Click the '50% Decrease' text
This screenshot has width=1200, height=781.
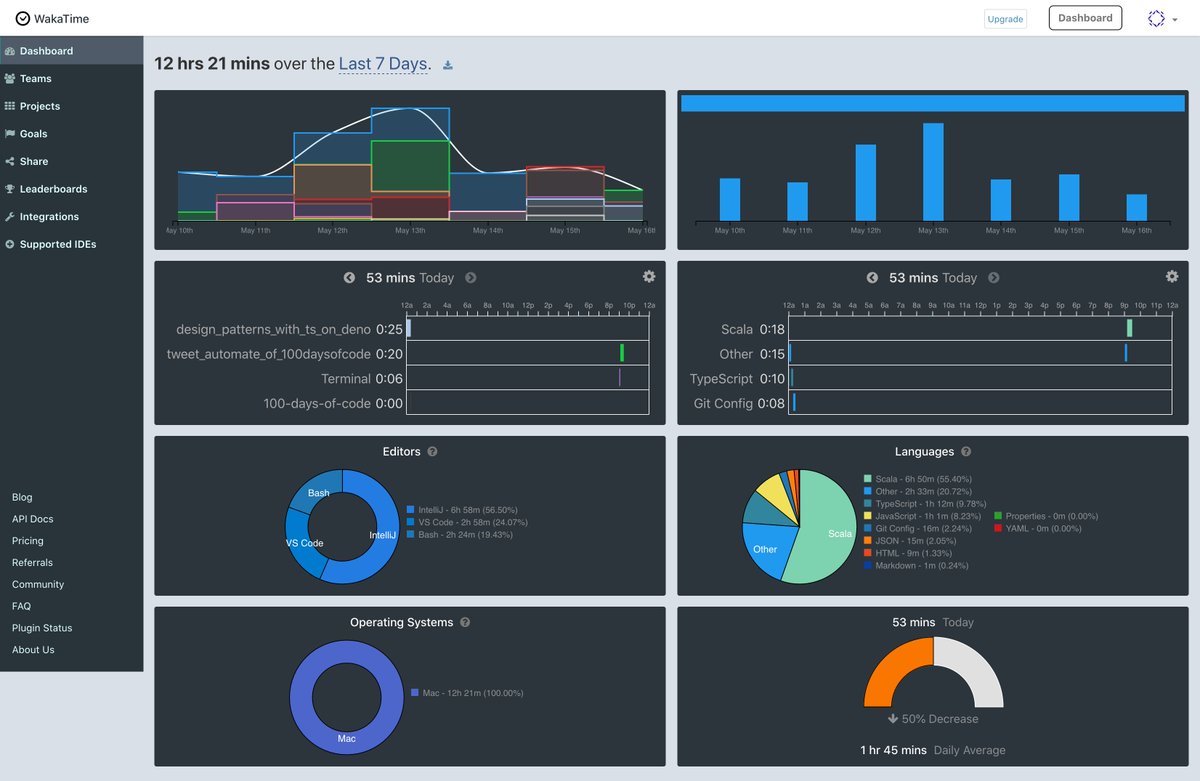click(x=940, y=719)
